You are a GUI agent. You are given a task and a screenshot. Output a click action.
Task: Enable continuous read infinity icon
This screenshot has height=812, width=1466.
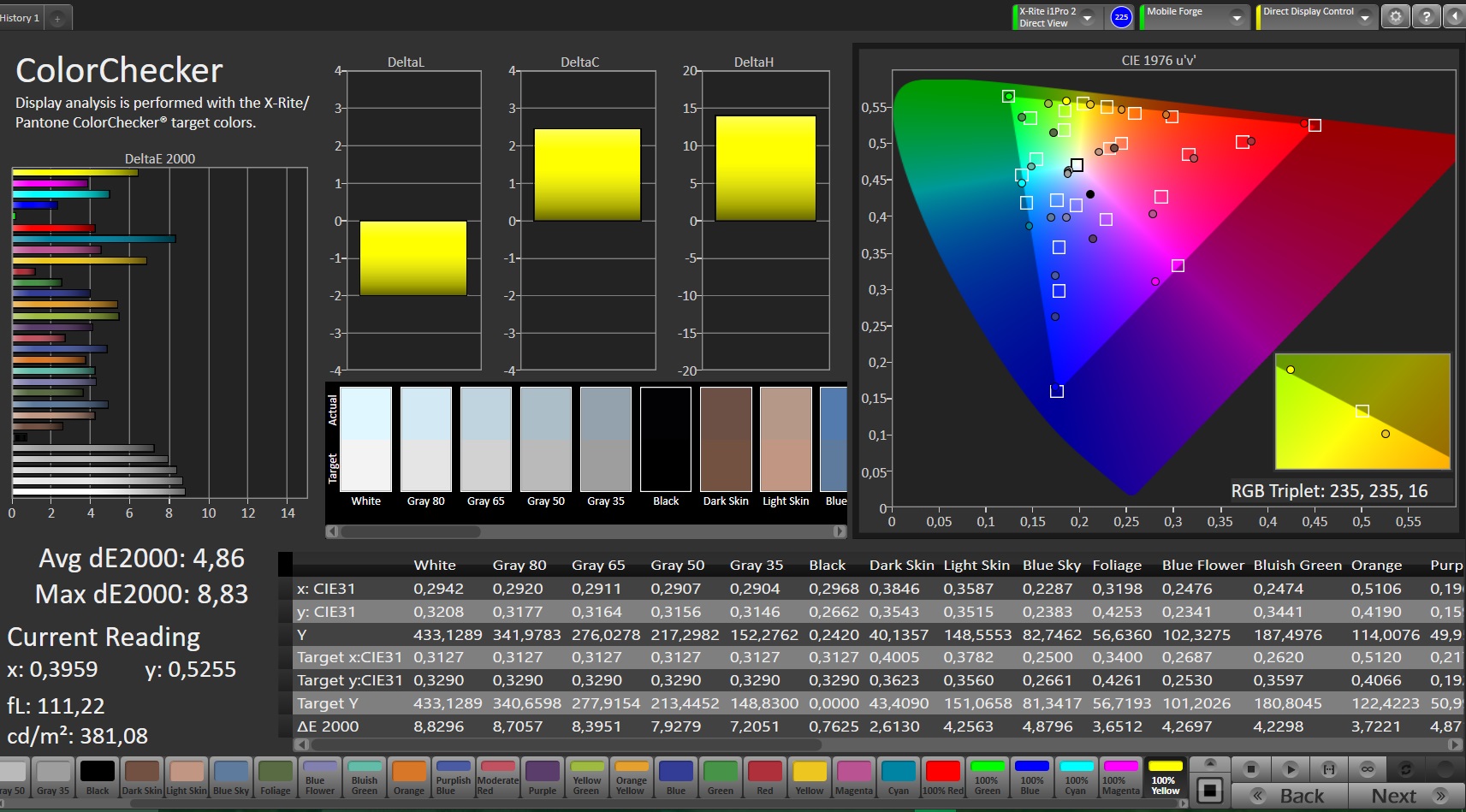click(1368, 769)
